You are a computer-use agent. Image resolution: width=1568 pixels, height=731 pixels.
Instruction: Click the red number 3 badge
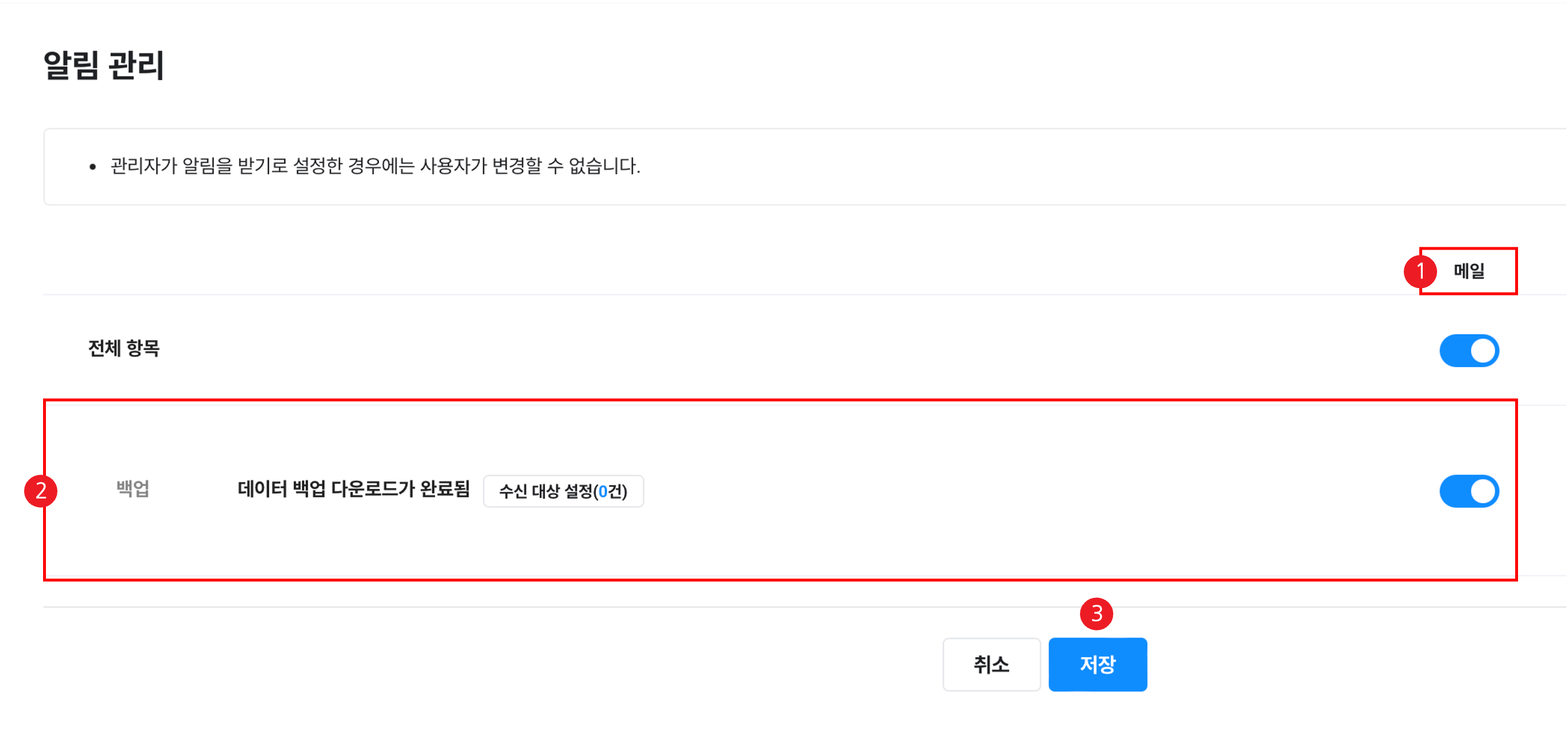1096,613
